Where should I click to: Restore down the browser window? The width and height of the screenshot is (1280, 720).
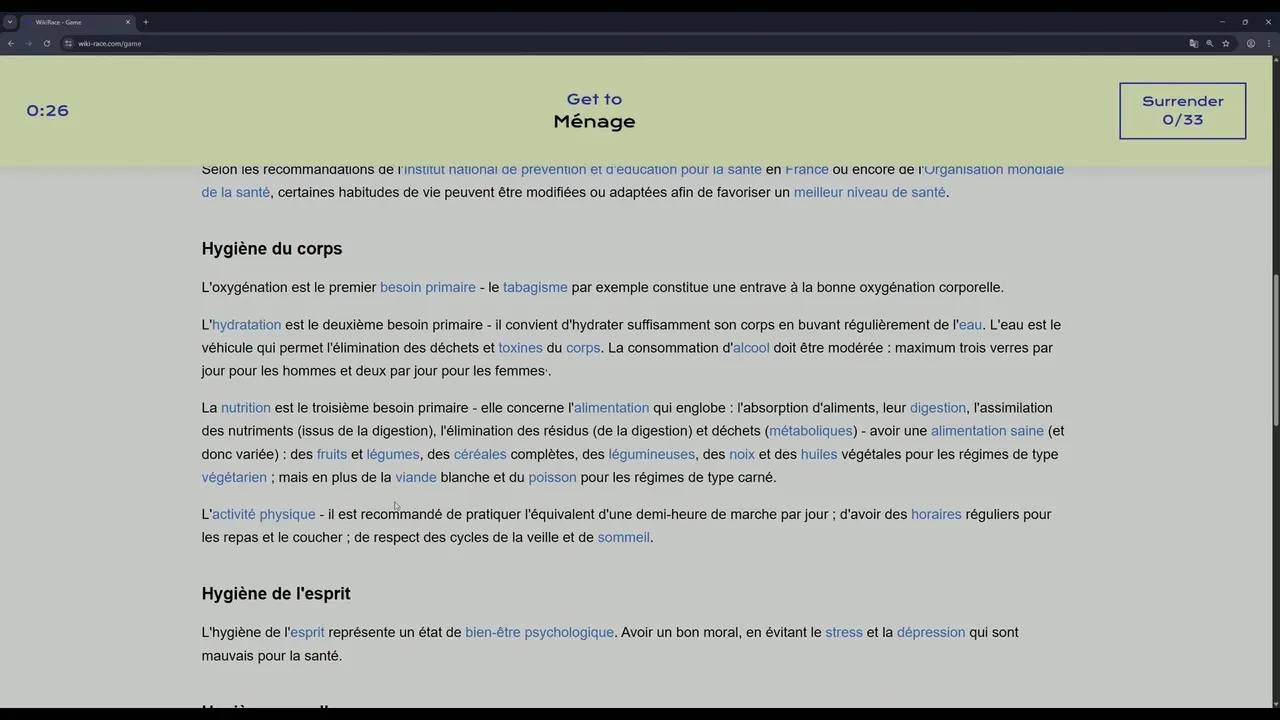click(1245, 22)
